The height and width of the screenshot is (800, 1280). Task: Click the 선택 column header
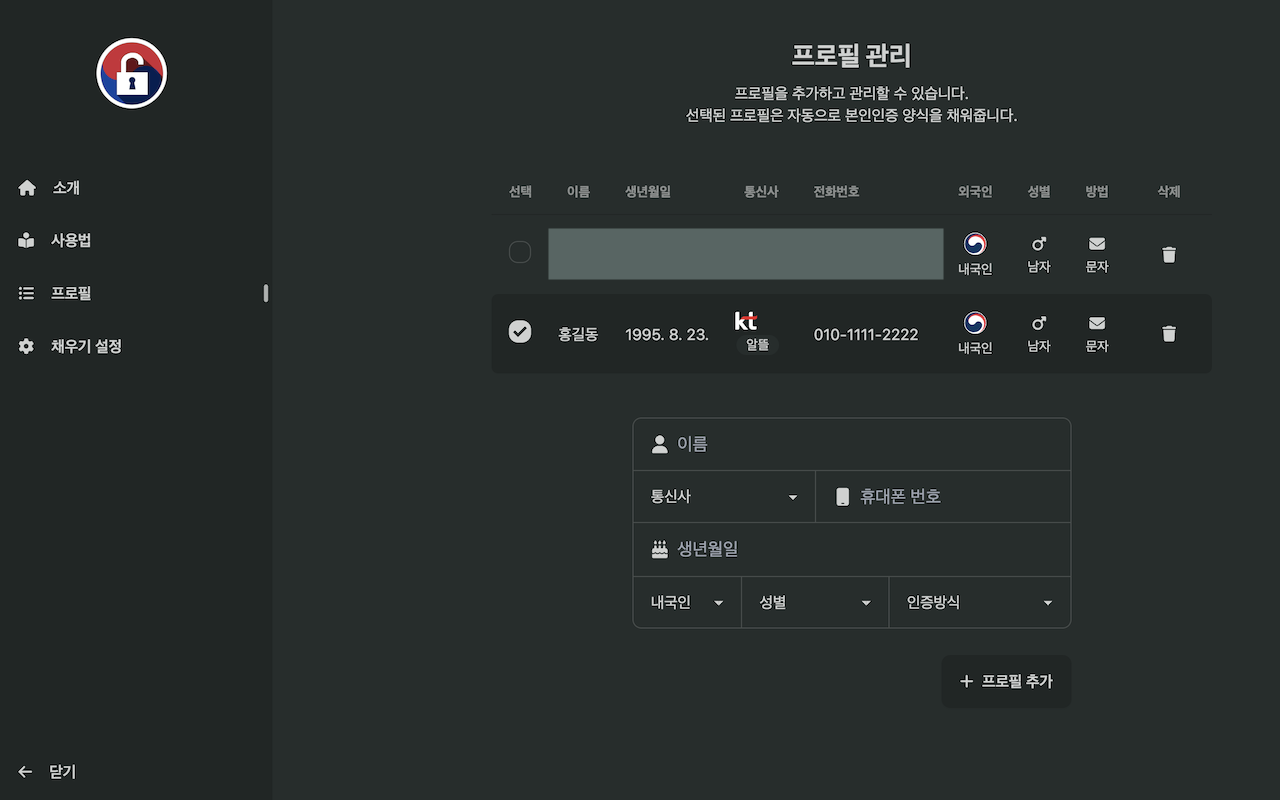520,192
